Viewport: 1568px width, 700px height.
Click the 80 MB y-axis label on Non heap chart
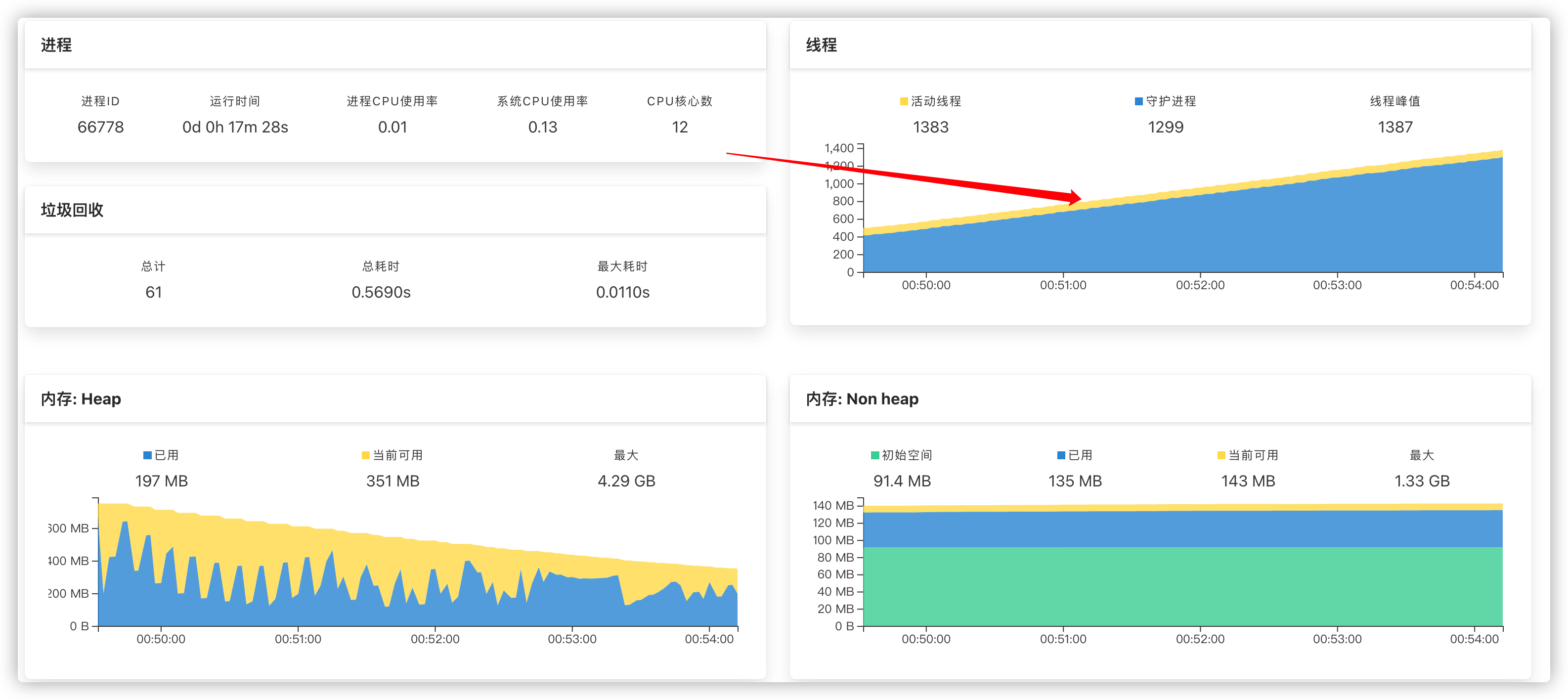(x=836, y=558)
